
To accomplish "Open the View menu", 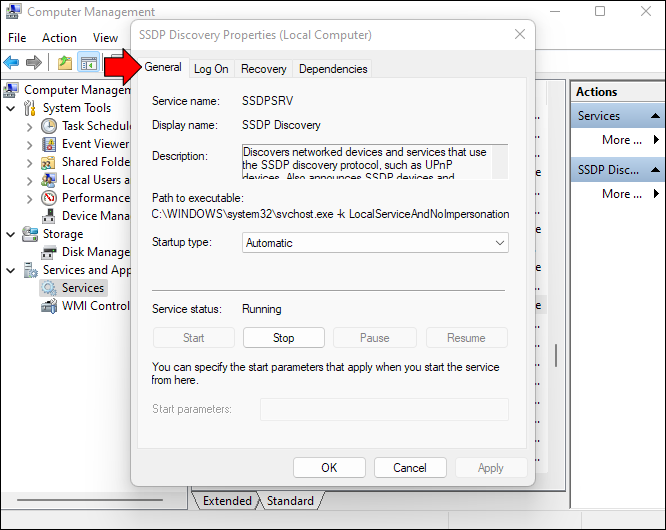I will click(x=105, y=38).
